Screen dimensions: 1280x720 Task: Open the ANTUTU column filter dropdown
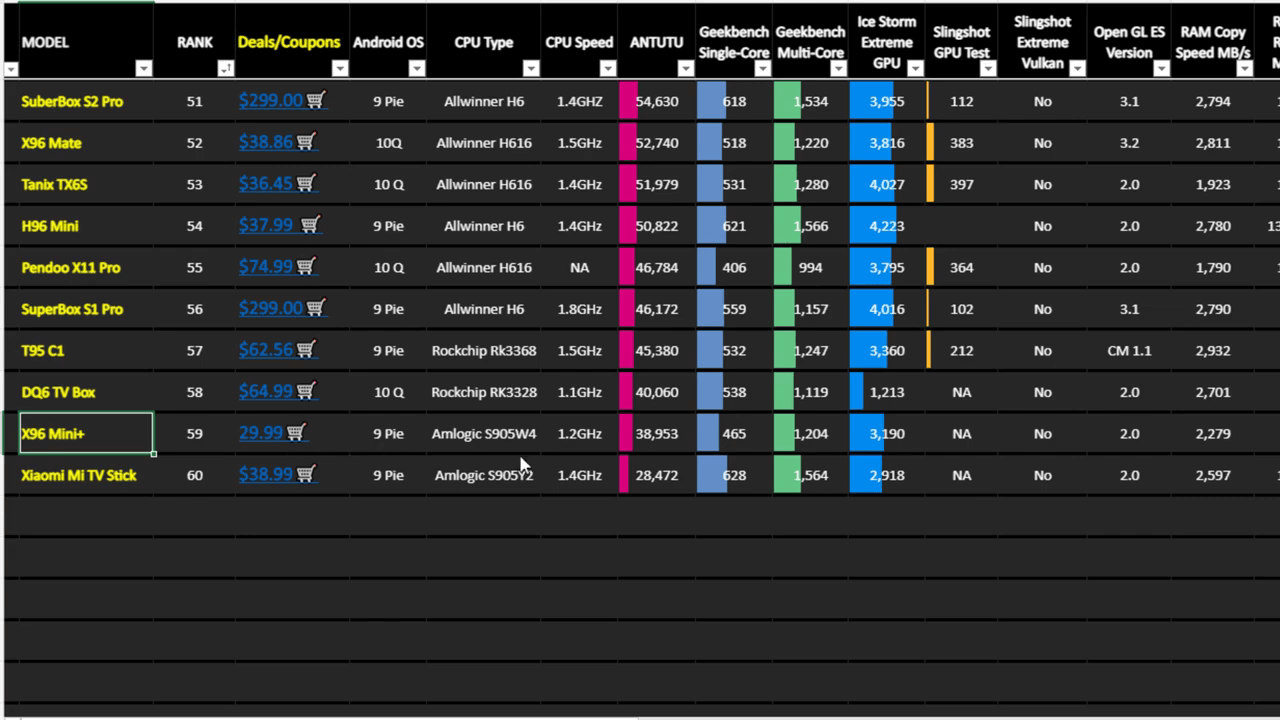click(685, 69)
